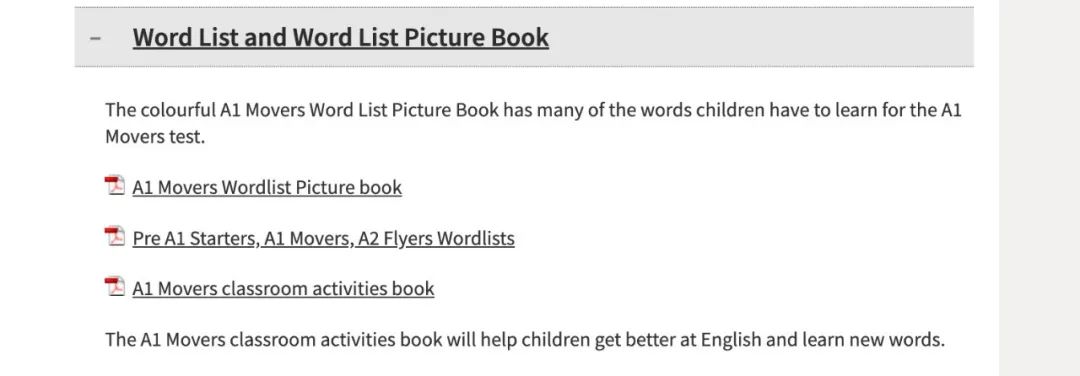1080x376 pixels.
Task: Click the sentence about the classroom activities book helping children
Action: click(525, 340)
